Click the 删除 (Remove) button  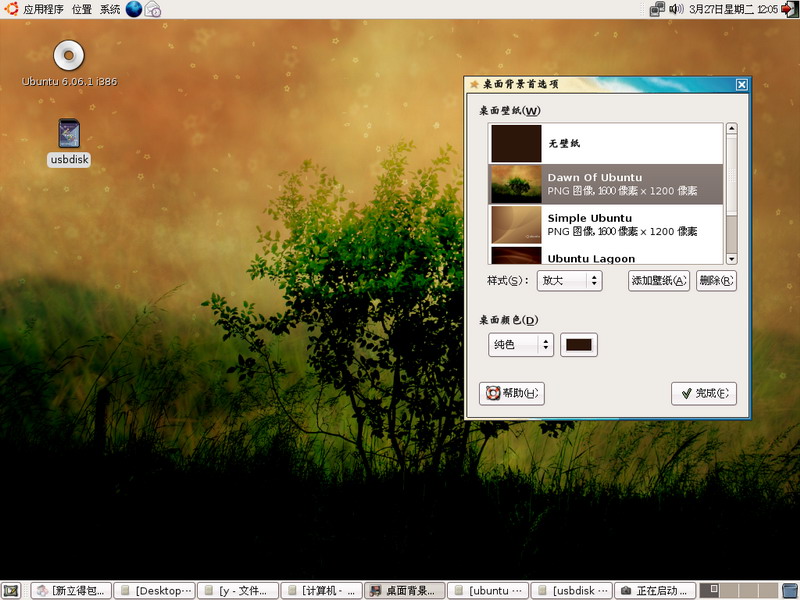(716, 281)
